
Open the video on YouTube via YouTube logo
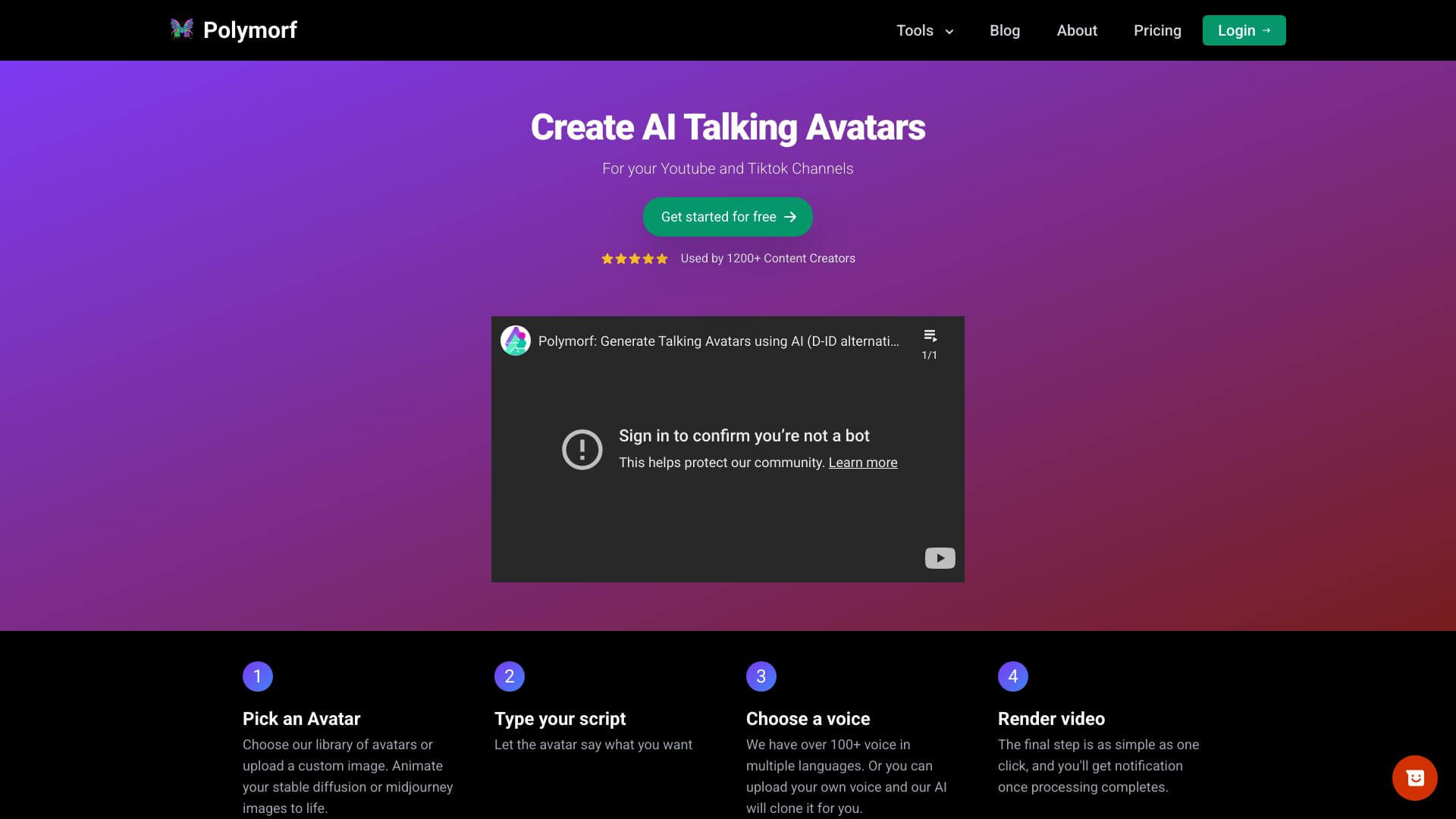939,558
